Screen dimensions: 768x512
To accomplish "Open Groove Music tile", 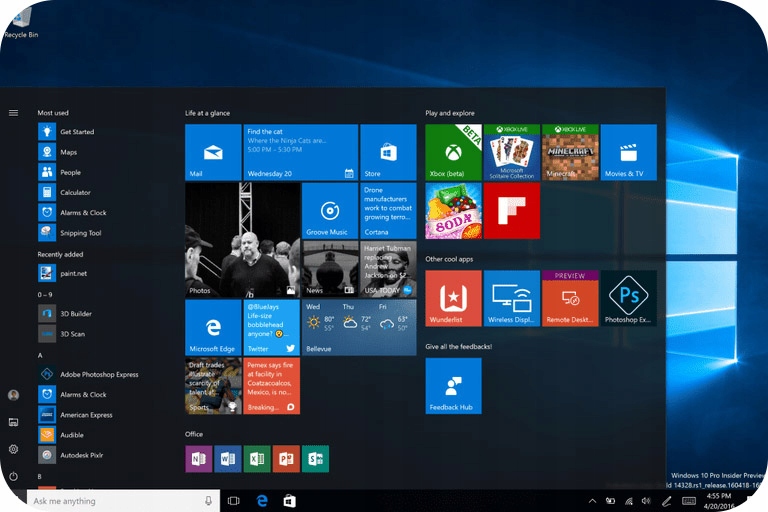I will coord(329,210).
